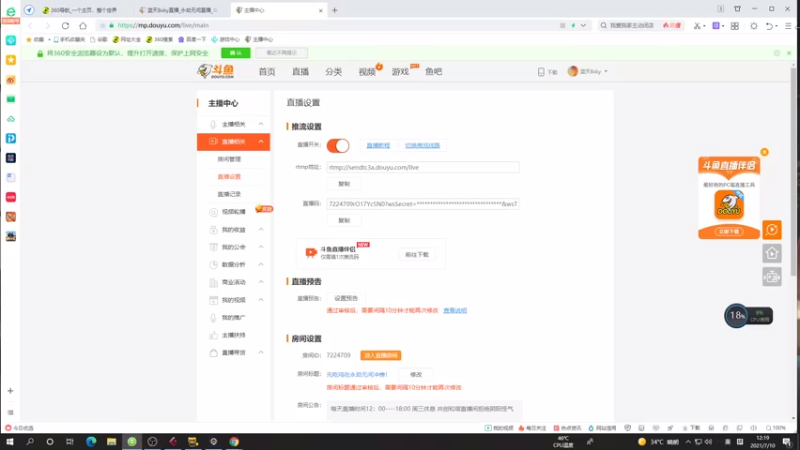This screenshot has height=450, width=800.
Task: Open 分类 in Douyu top navigation
Action: click(x=334, y=72)
